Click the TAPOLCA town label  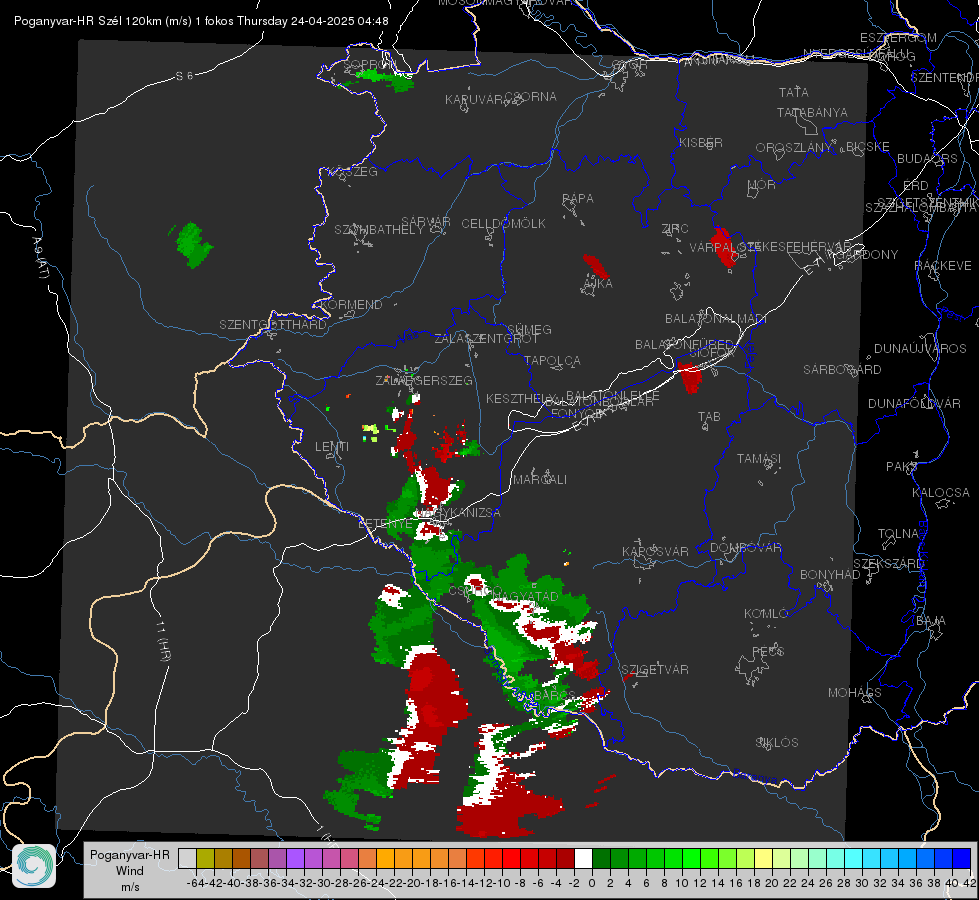tap(552, 360)
